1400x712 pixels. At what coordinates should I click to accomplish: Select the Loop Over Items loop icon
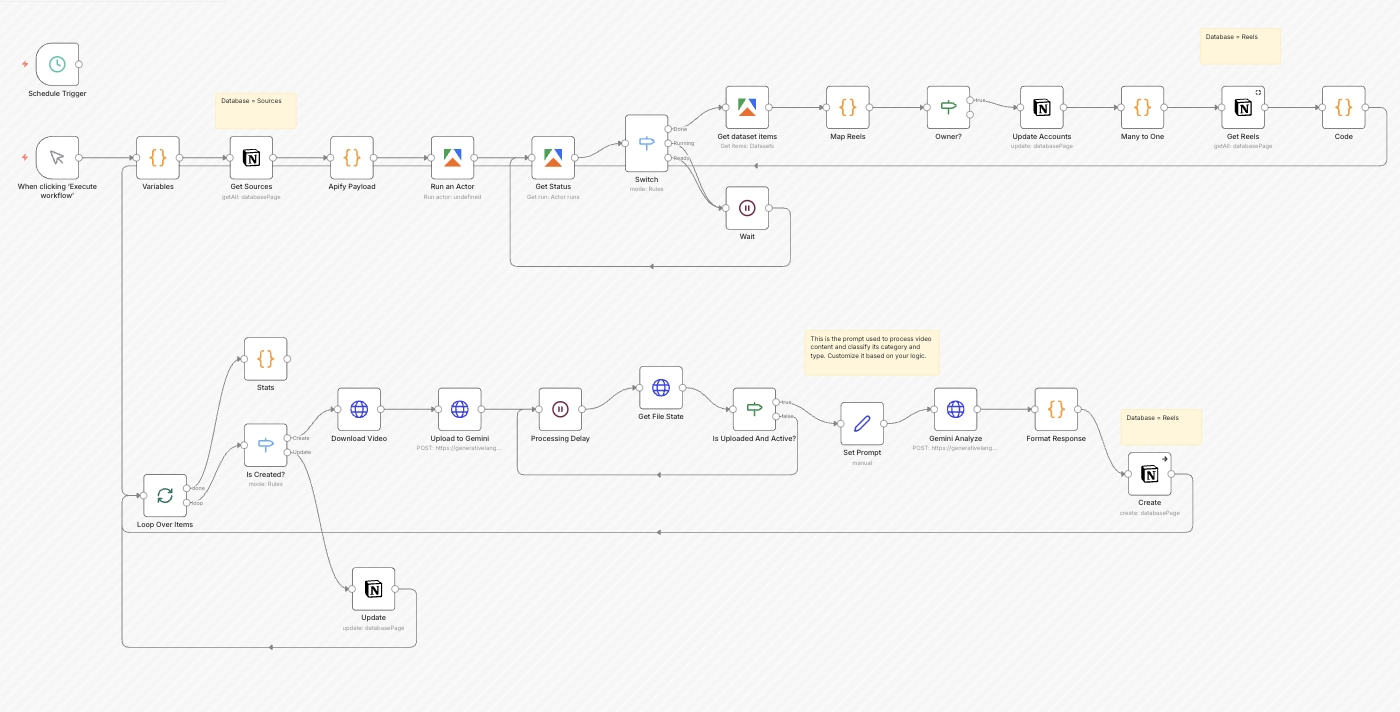coord(164,495)
